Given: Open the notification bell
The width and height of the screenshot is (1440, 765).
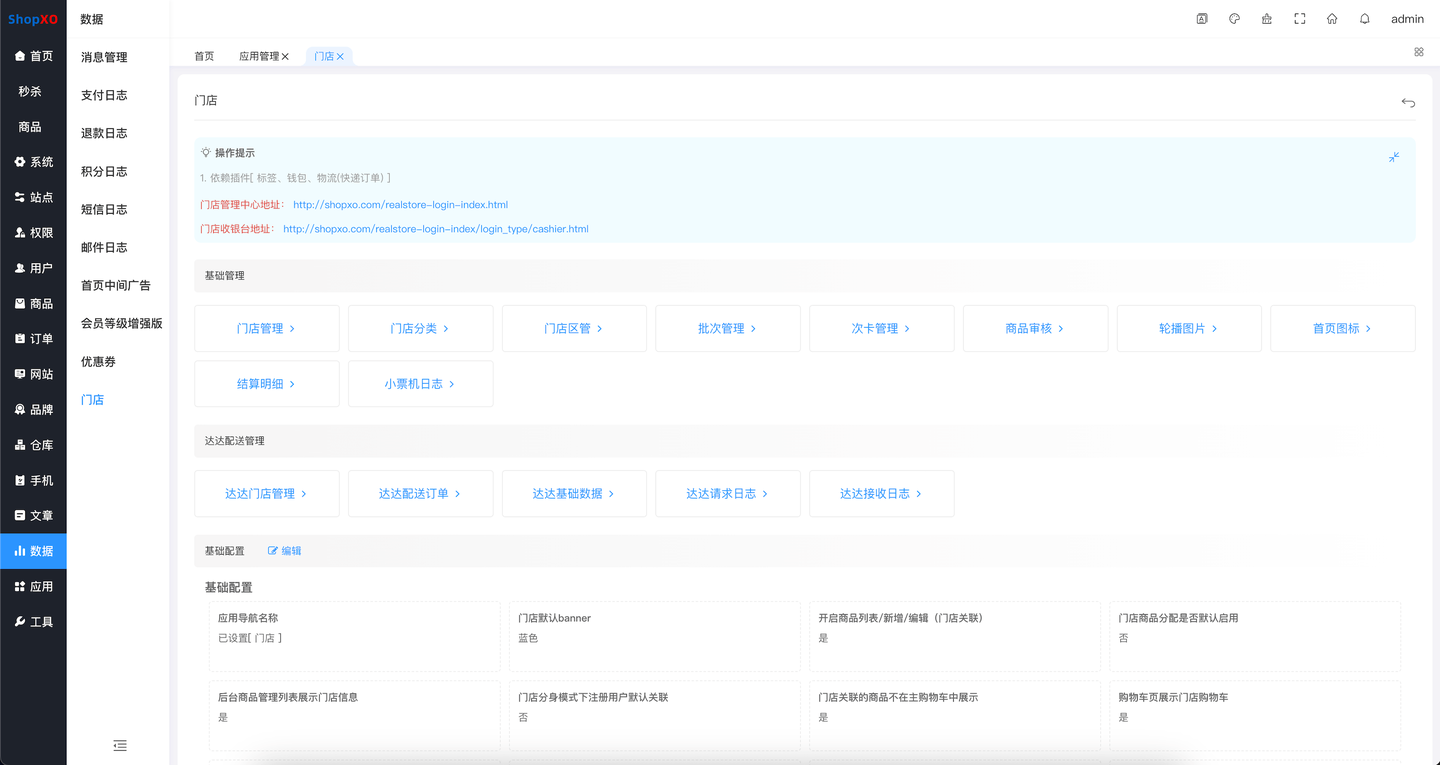Looking at the screenshot, I should click(1364, 18).
